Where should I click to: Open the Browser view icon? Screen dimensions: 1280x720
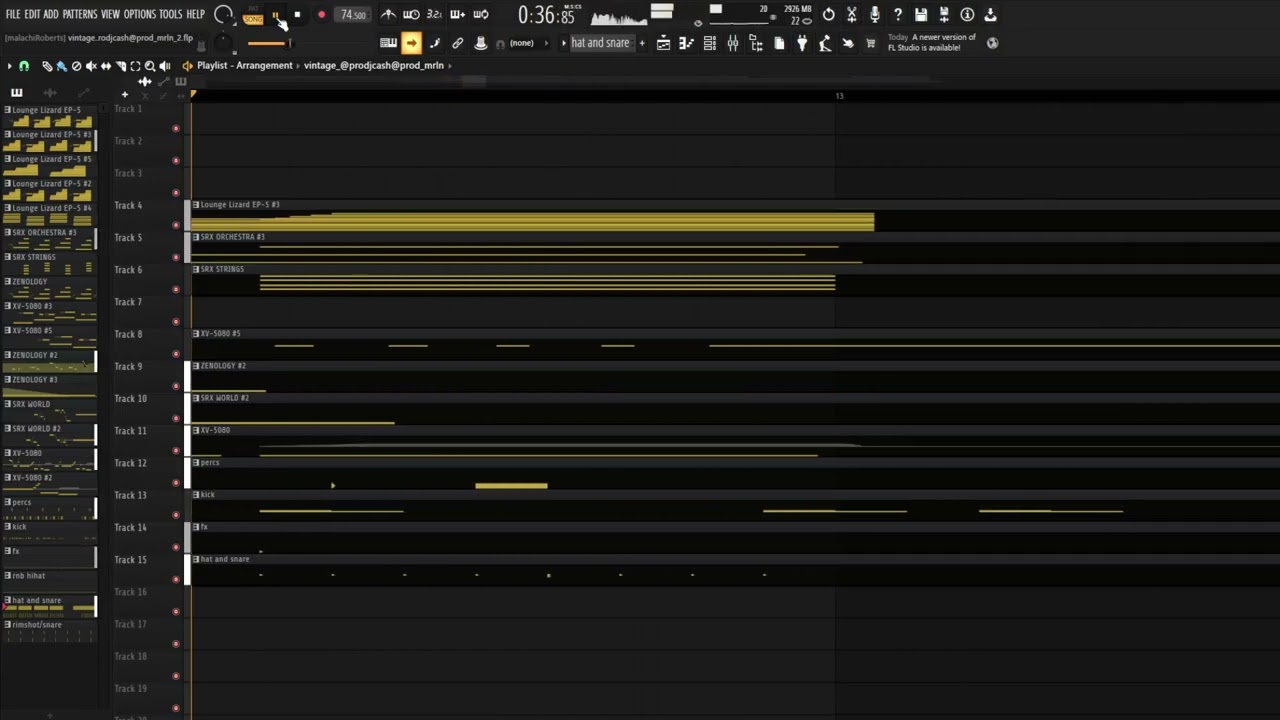click(756, 43)
